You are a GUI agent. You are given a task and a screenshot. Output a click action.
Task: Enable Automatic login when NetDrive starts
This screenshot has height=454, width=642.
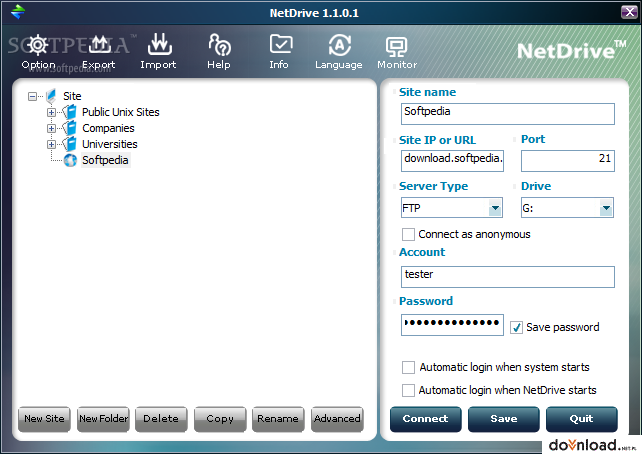408,391
